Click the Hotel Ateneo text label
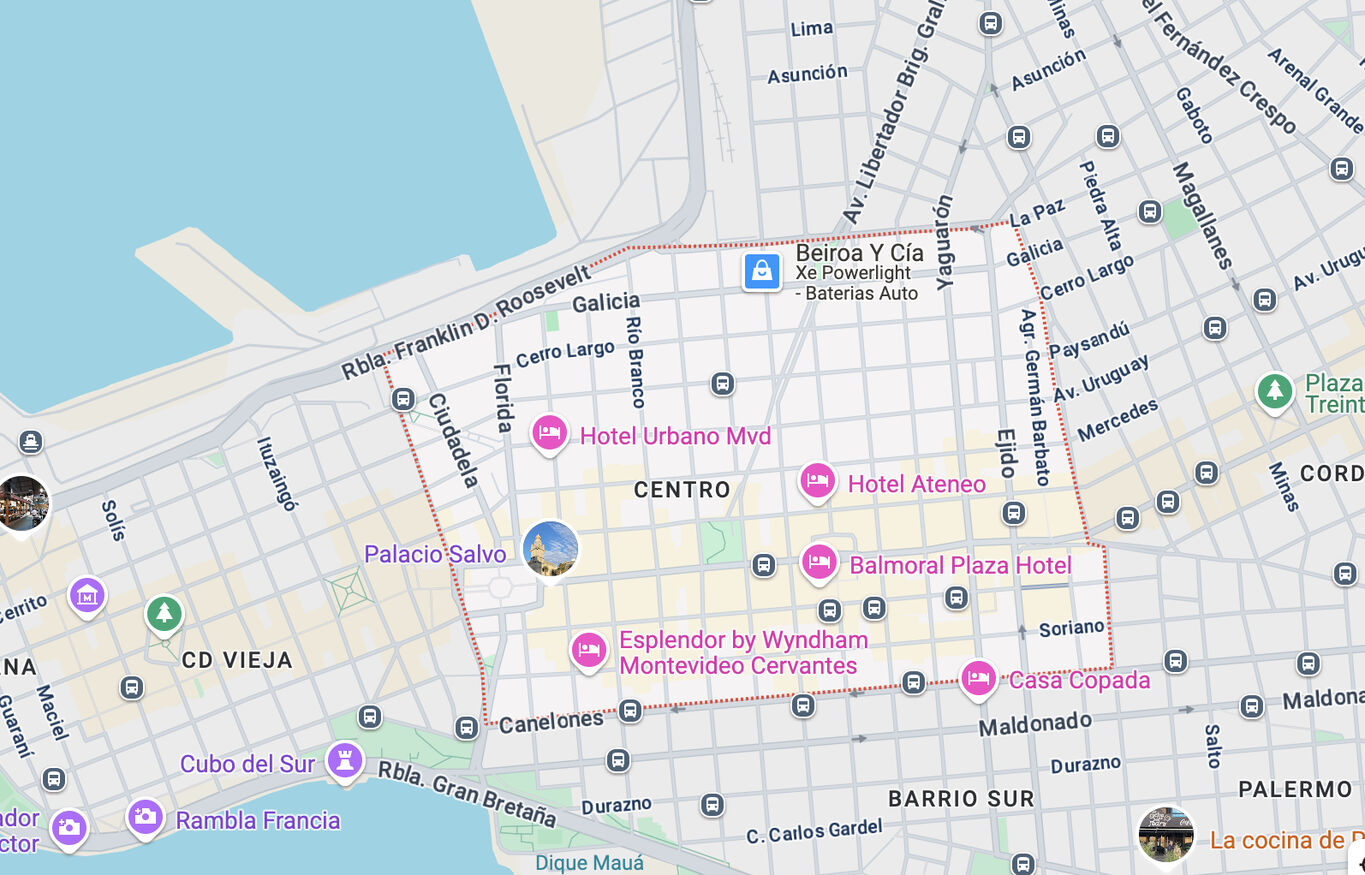This screenshot has height=875, width=1365. (916, 484)
